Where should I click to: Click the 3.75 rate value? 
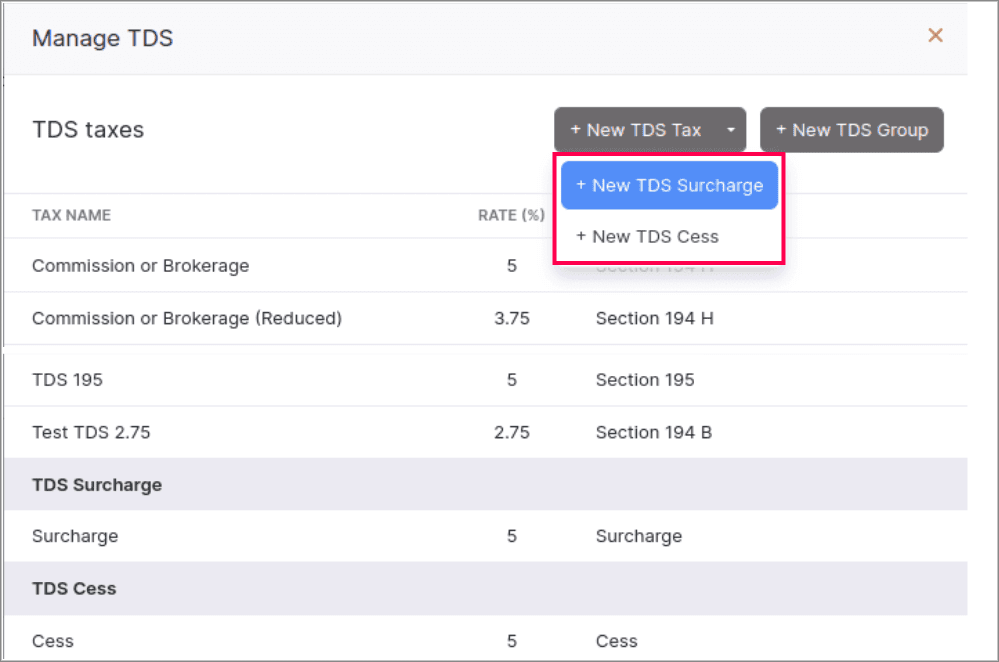[511, 319]
